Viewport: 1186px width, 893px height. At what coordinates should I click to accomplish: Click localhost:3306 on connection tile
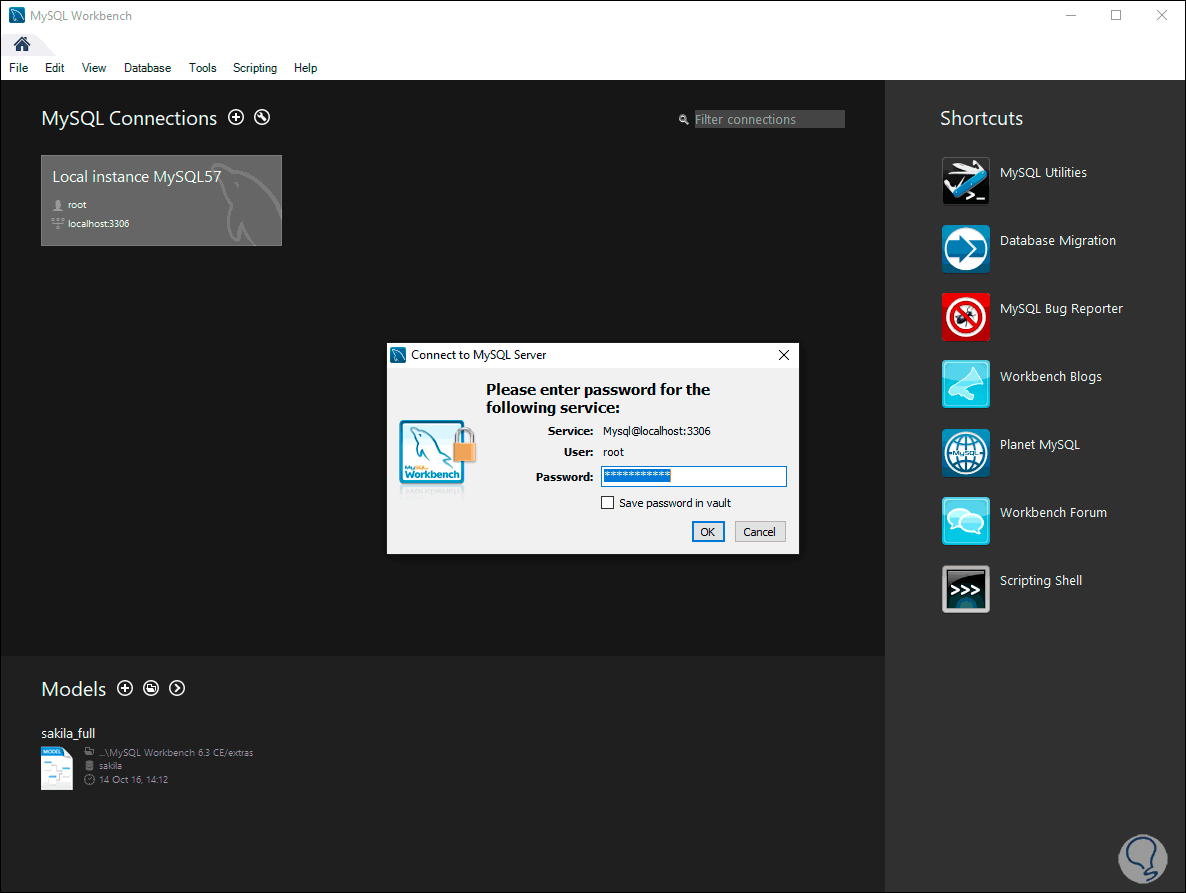pyautogui.click(x=98, y=224)
